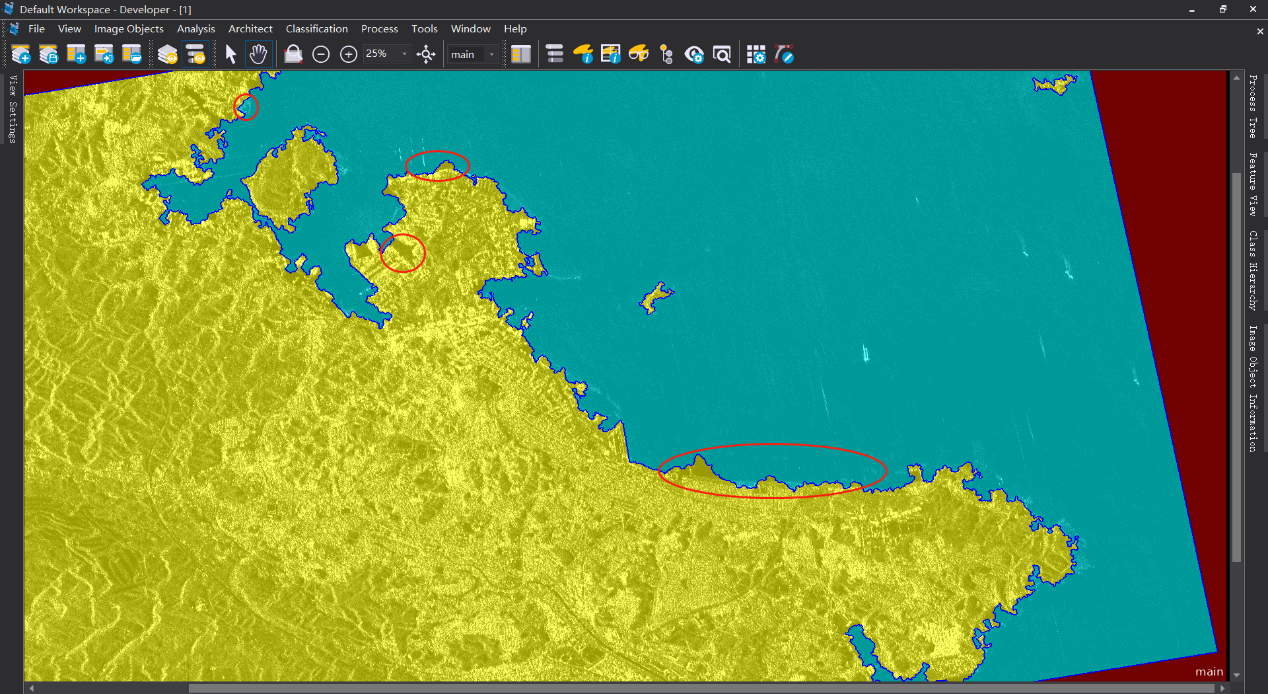Open the Image Object Information side tab
Image resolution: width=1268 pixels, height=694 pixels.
1253,388
